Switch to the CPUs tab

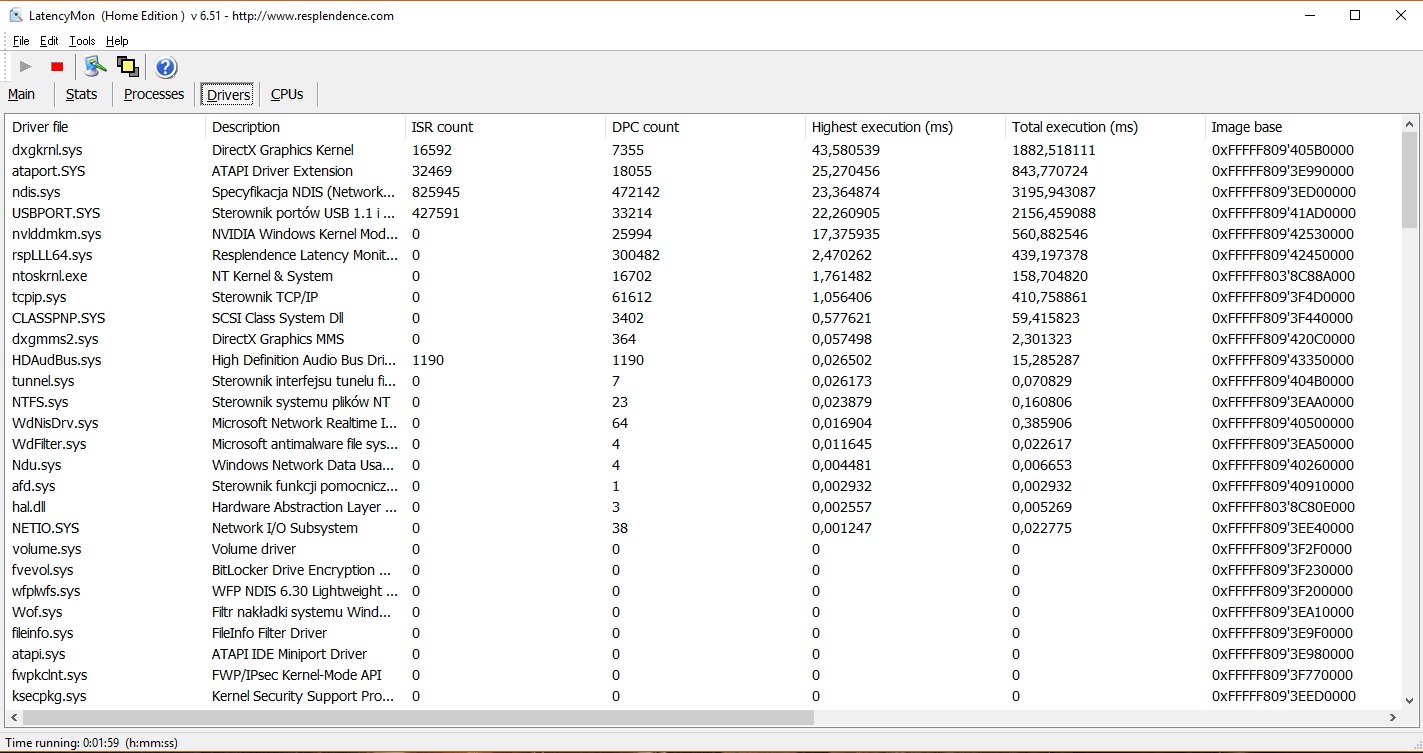(287, 94)
